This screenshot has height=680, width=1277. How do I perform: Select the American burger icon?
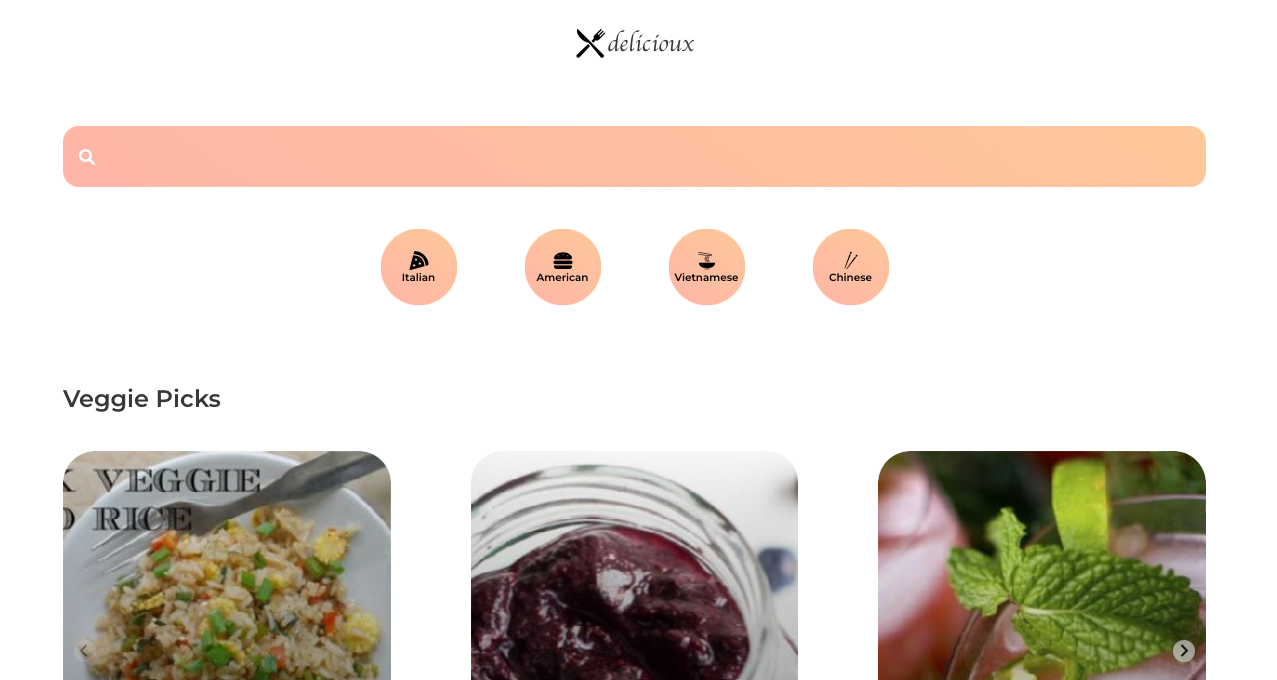tap(563, 260)
